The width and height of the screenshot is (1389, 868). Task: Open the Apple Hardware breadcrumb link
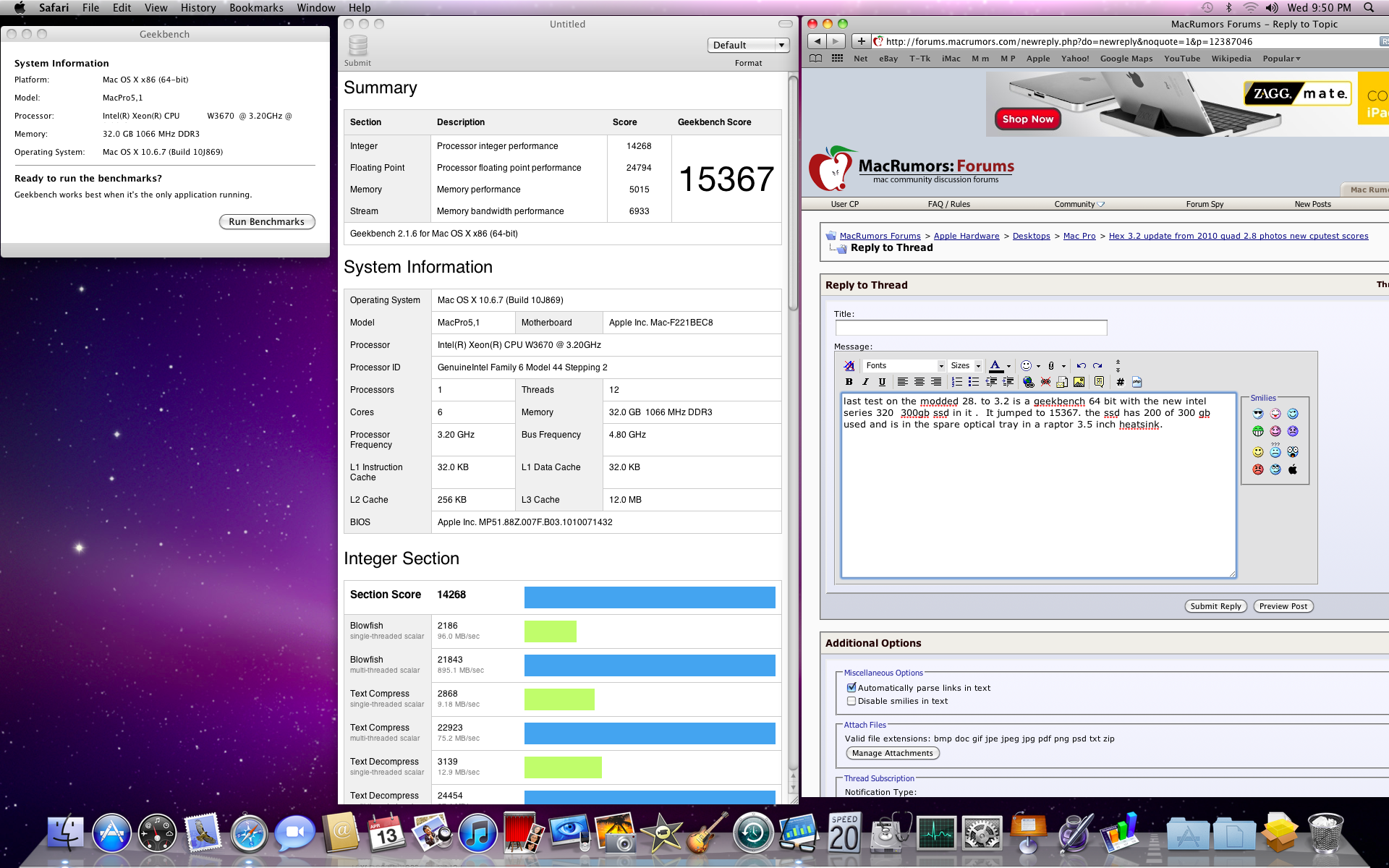coord(967,236)
